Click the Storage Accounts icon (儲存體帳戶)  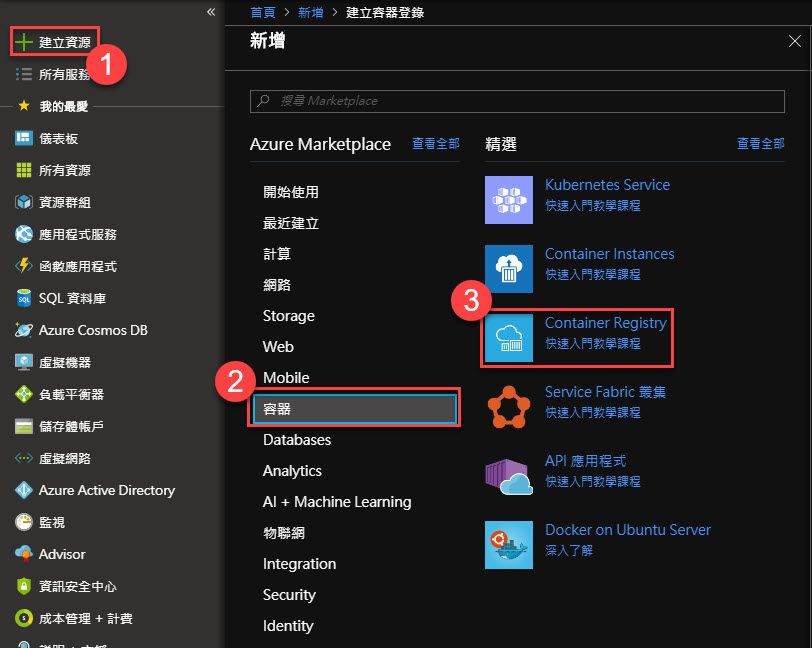tap(24, 426)
